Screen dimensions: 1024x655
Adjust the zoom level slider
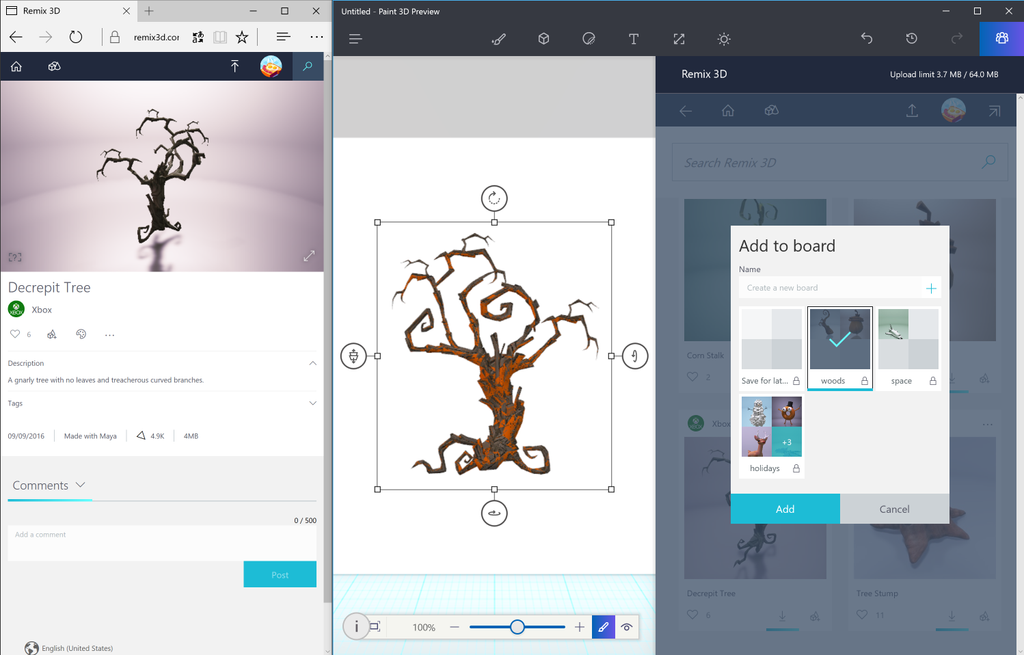(x=516, y=626)
